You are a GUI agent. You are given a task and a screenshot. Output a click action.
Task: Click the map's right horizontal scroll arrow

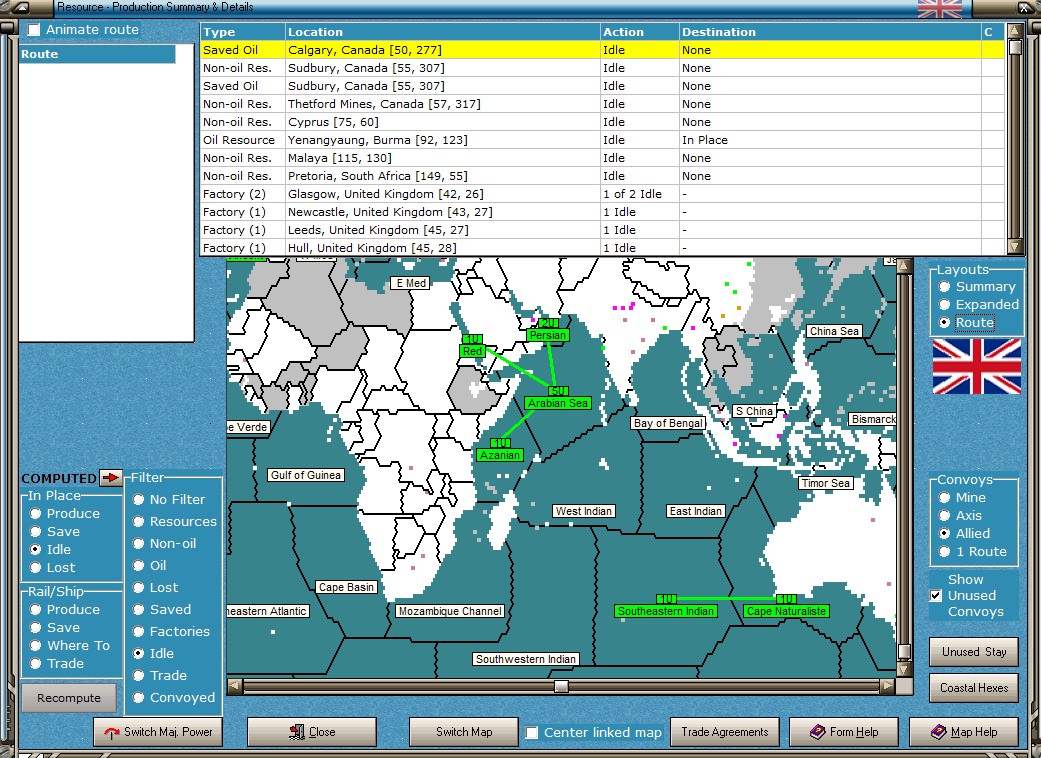coord(887,686)
